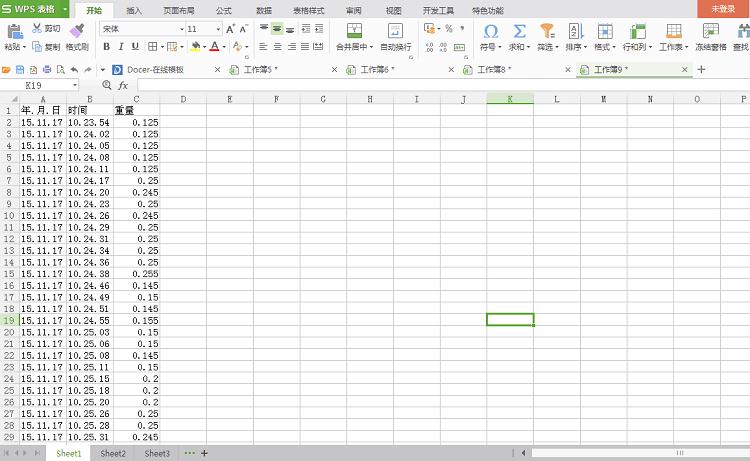Image resolution: width=750 pixels, height=461 pixels.
Task: Click the Filter (筛选) funnel icon
Action: (547, 31)
